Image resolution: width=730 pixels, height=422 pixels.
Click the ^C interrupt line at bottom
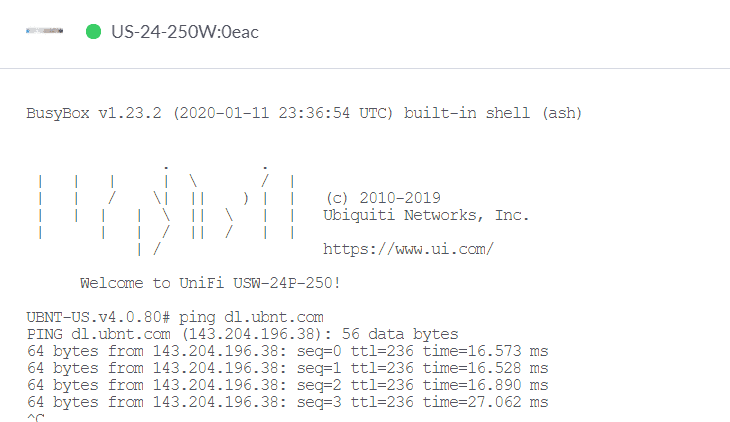point(35,417)
